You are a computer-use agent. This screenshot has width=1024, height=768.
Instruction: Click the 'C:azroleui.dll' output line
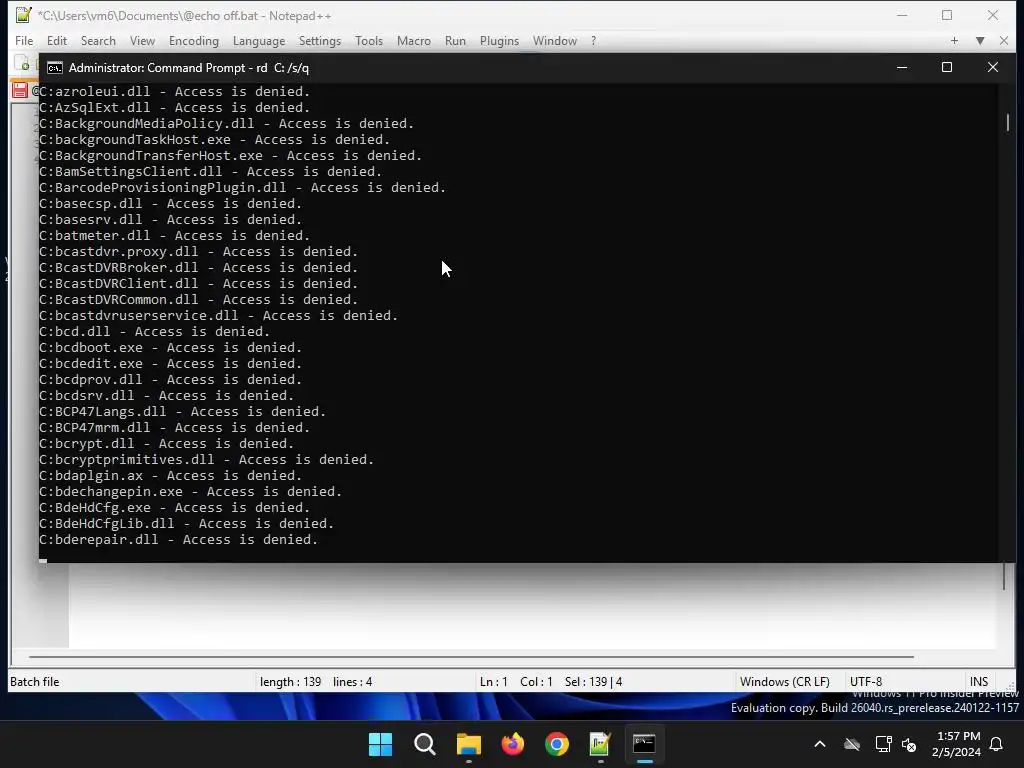(x=174, y=92)
